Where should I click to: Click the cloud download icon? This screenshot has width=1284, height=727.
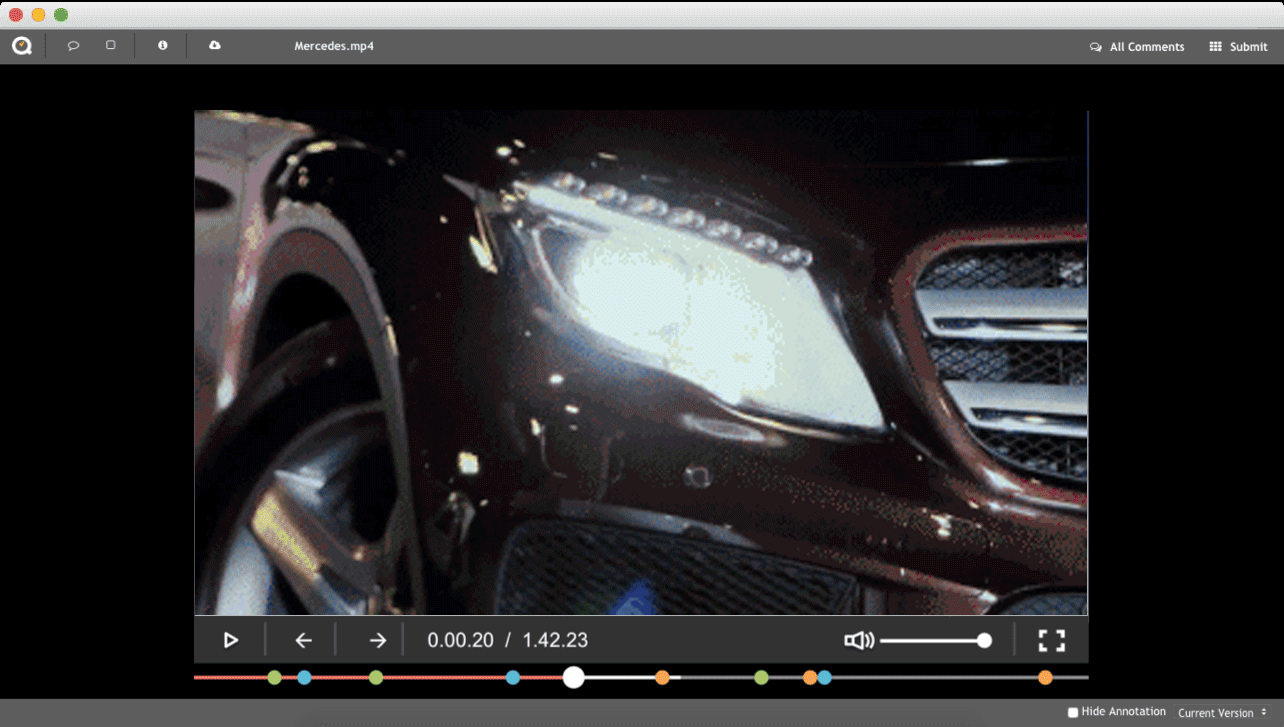[215, 45]
